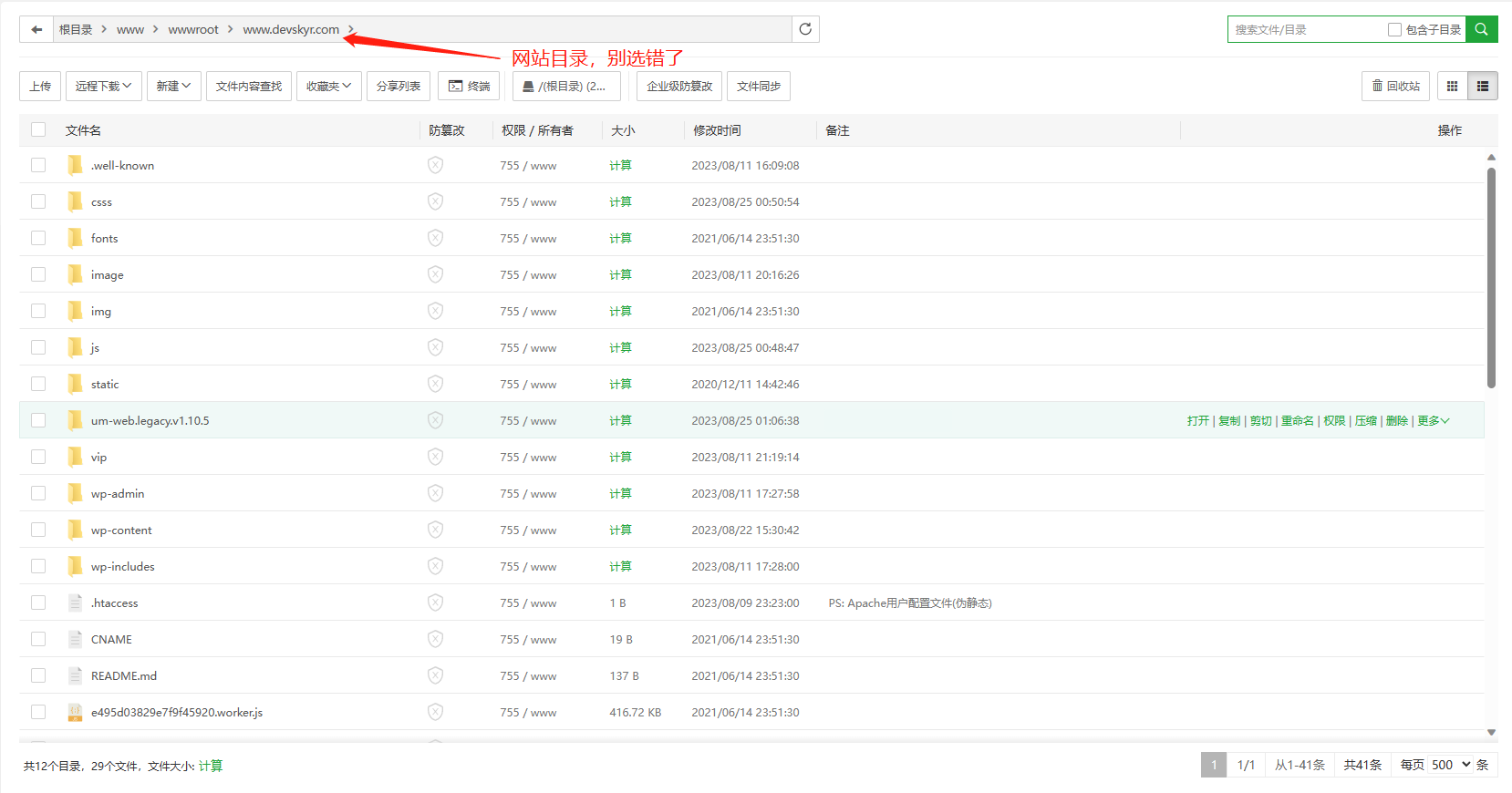This screenshot has height=793, width=1512.
Task: Check the select-all checkbox in header
Action: (x=38, y=129)
